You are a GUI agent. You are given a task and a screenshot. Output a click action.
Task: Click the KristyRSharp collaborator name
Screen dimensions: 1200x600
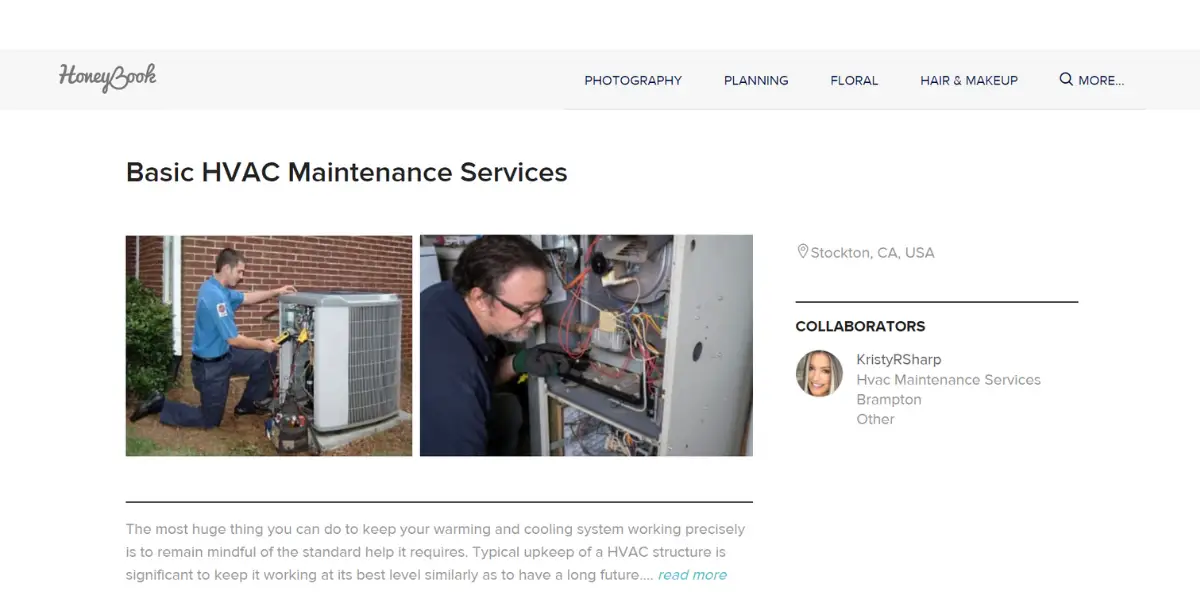click(899, 360)
